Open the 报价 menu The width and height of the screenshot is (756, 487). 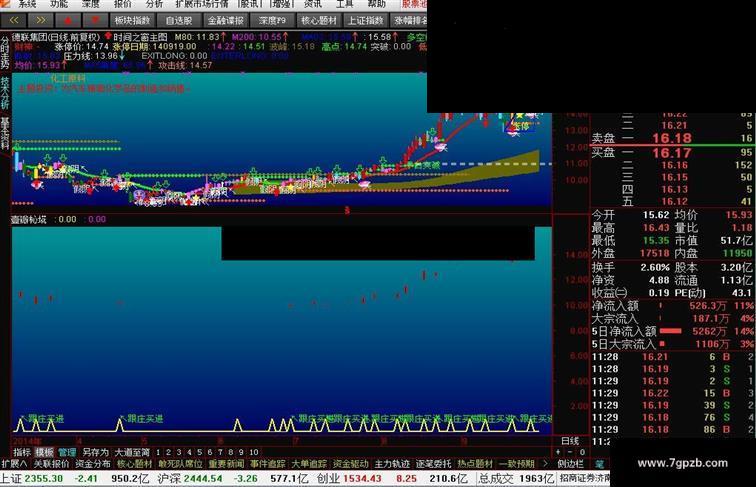click(x=122, y=4)
